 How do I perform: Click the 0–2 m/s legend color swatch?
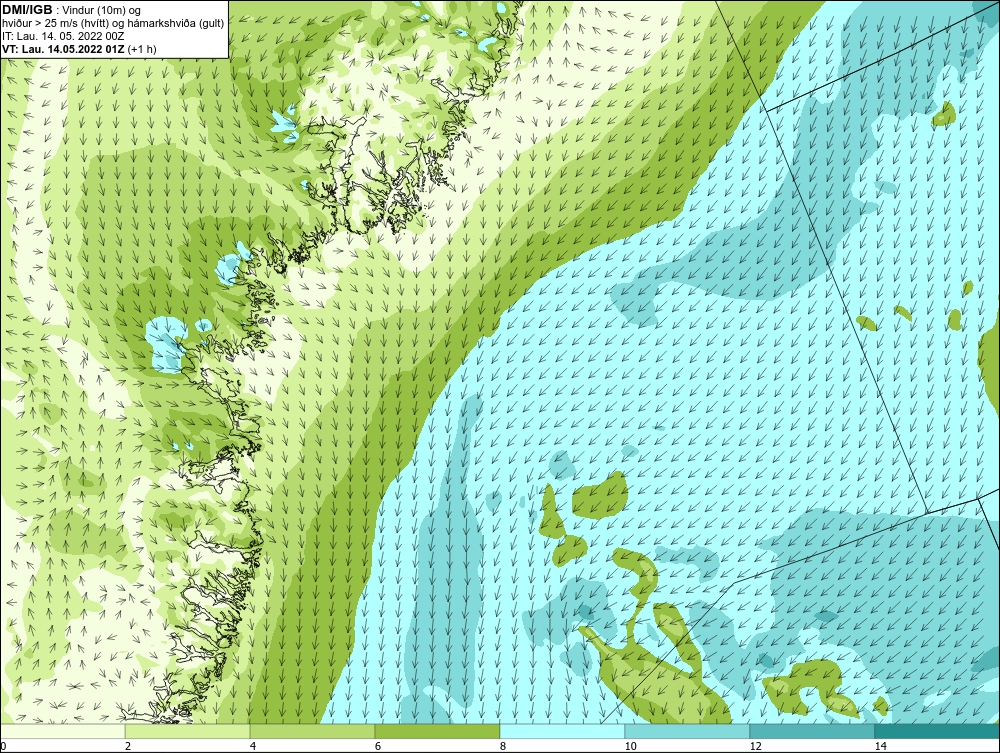point(62,731)
